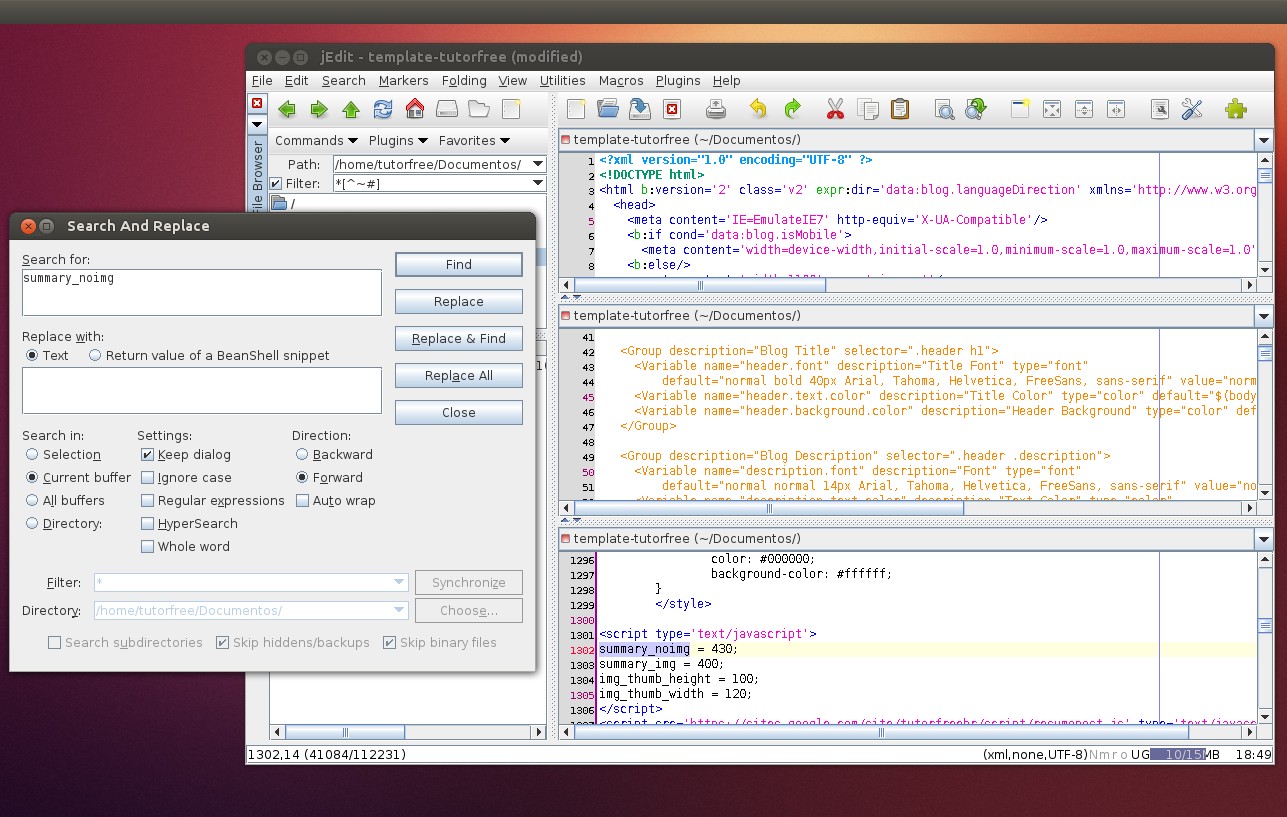Go to the home directory in the file browser

click(415, 110)
